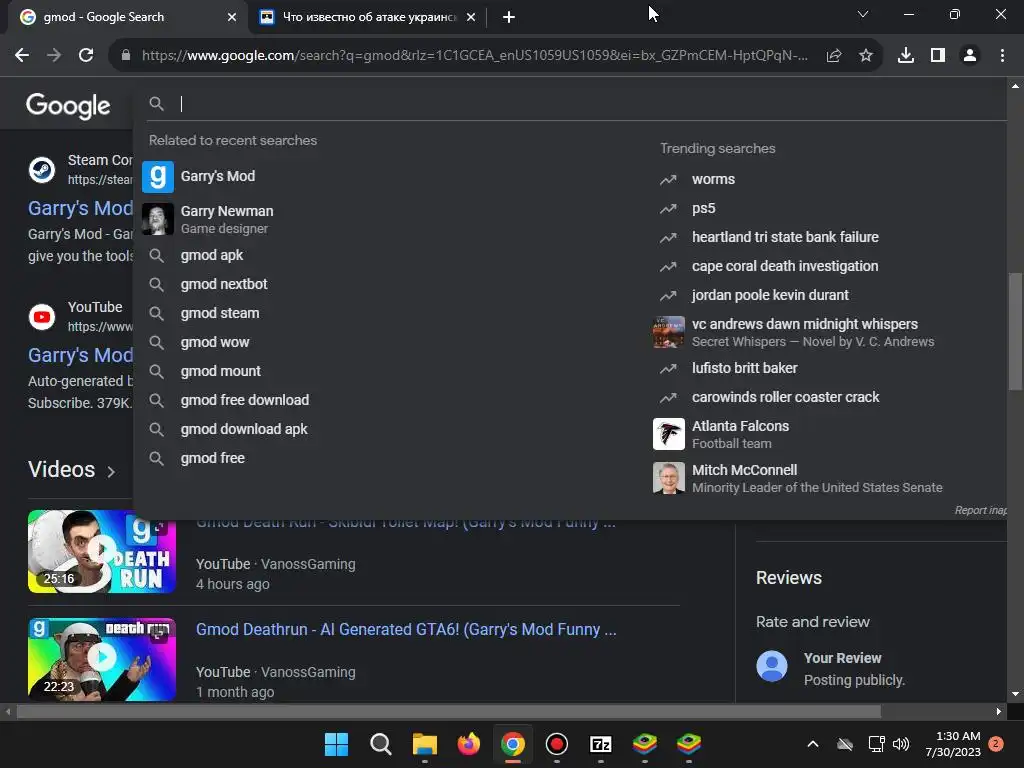Play the 22:23 Deathrun video thumbnail
Screen dimensions: 1024x768
[x=102, y=659]
